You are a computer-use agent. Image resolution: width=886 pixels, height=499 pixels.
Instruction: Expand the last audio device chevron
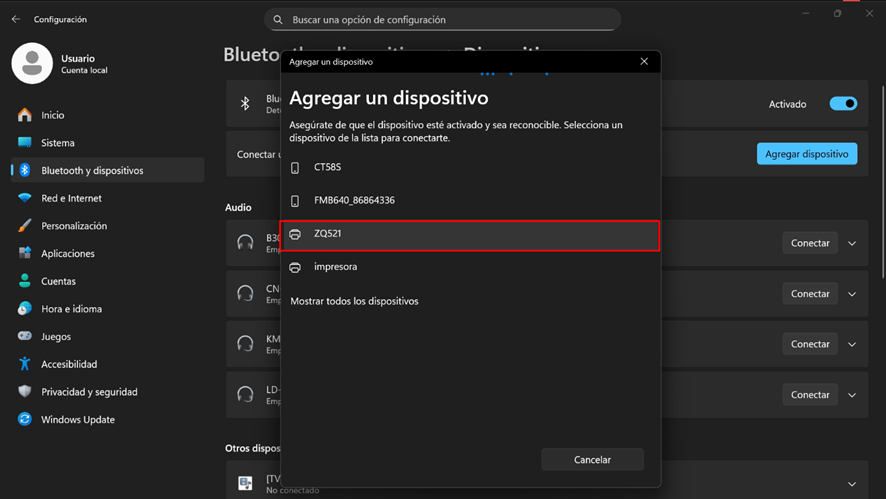click(x=852, y=395)
